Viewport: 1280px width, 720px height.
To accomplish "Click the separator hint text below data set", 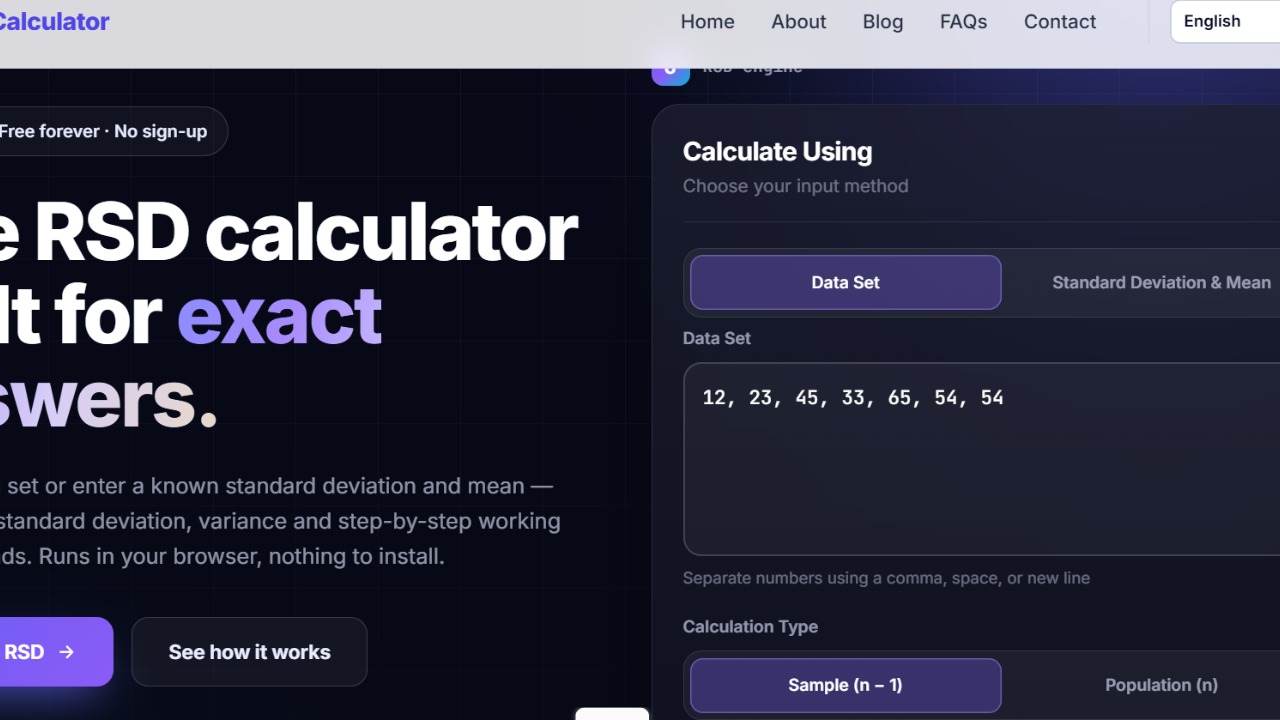I will coord(886,578).
